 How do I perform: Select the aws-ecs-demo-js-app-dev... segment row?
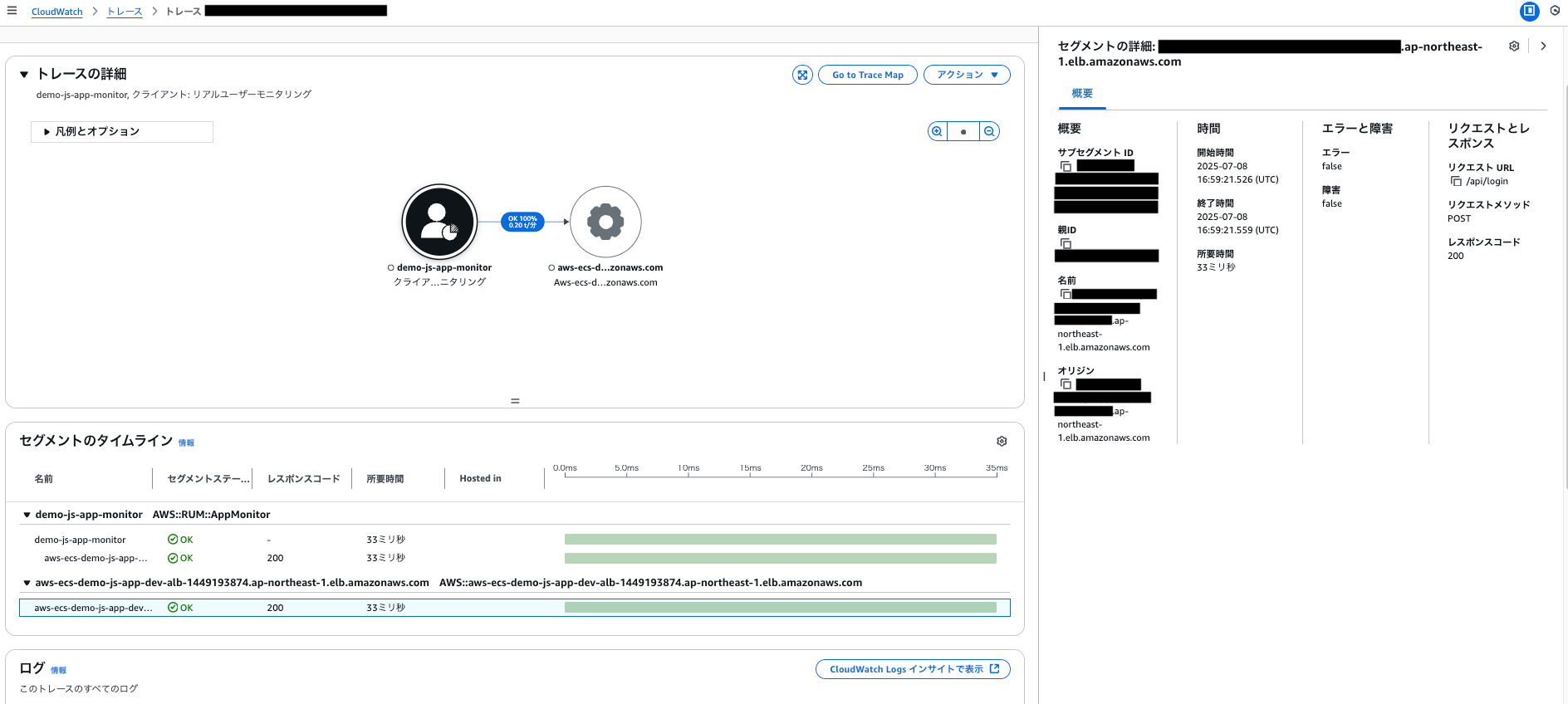coord(515,608)
